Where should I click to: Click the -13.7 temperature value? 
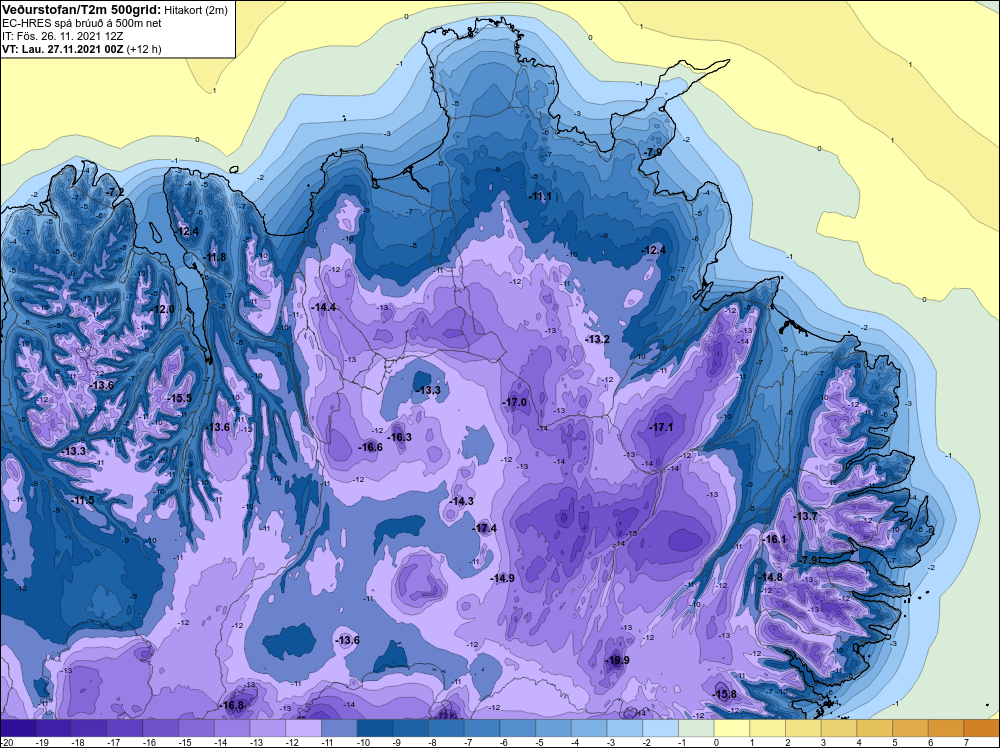pyautogui.click(x=805, y=516)
